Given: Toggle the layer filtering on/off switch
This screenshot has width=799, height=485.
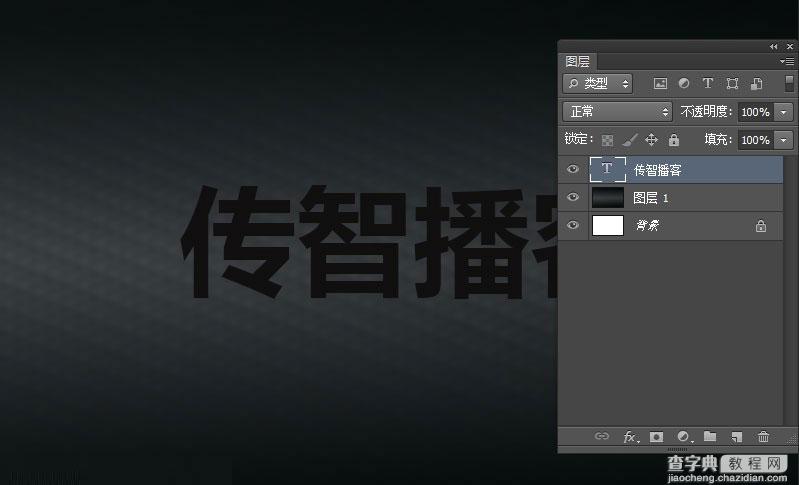Looking at the screenshot, I should [x=789, y=83].
